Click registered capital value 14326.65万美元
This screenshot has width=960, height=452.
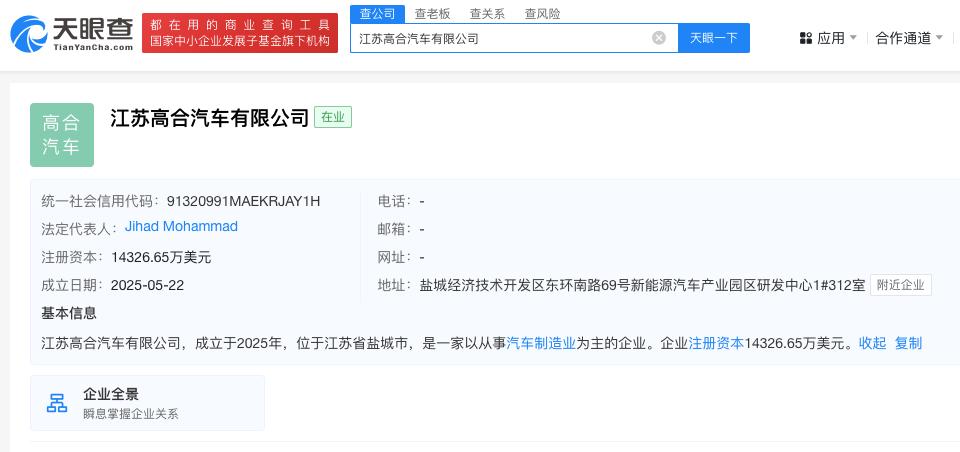[161, 257]
